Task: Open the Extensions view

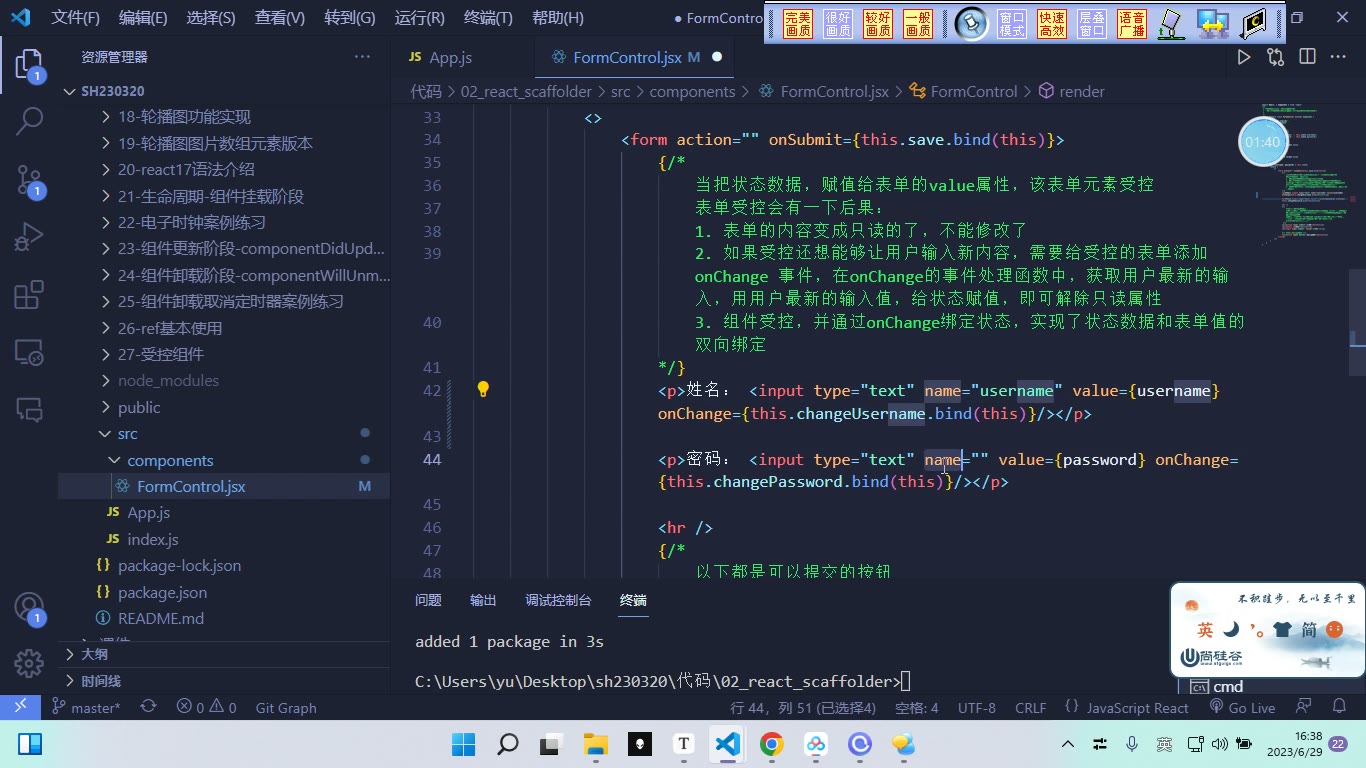Action: coord(29,295)
